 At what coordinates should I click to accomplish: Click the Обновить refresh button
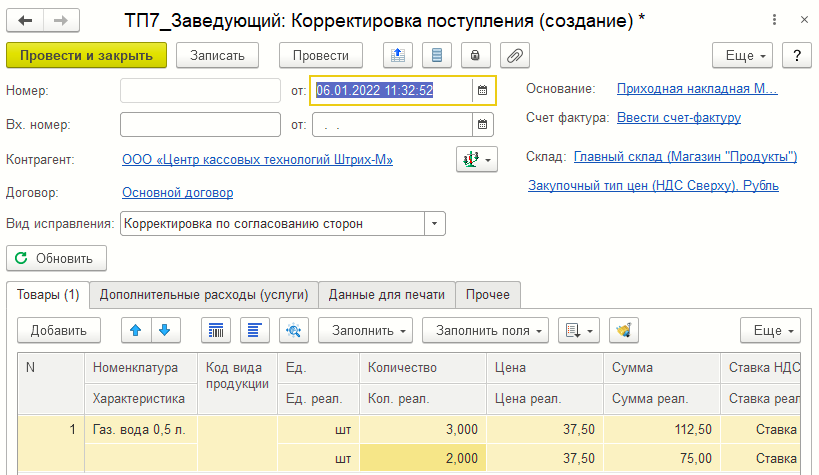pos(56,258)
